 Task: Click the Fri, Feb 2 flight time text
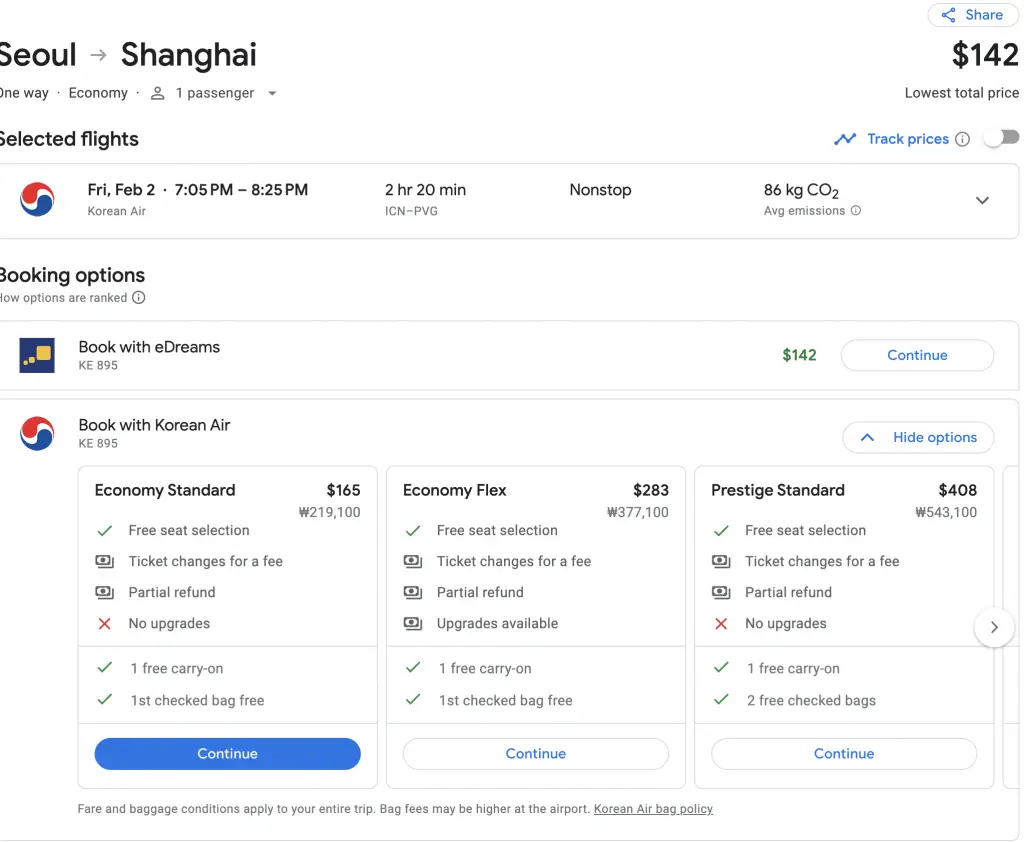[x=198, y=190]
